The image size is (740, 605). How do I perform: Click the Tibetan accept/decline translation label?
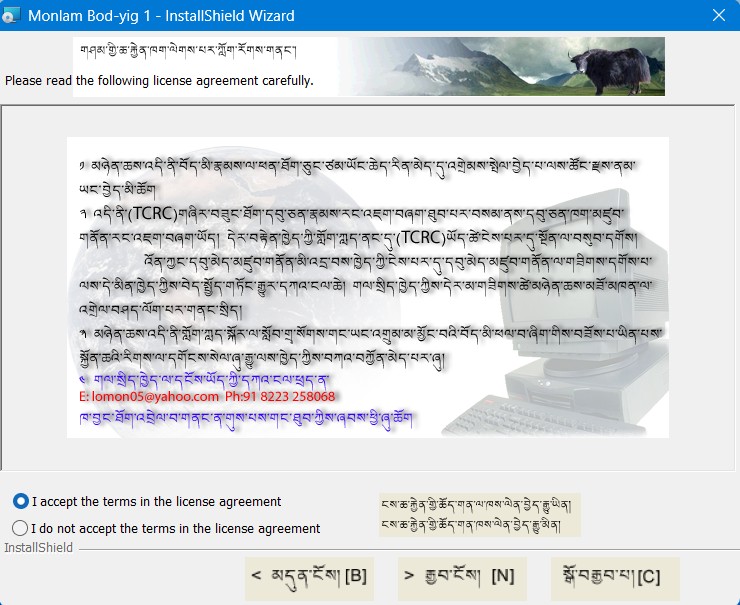(479, 515)
